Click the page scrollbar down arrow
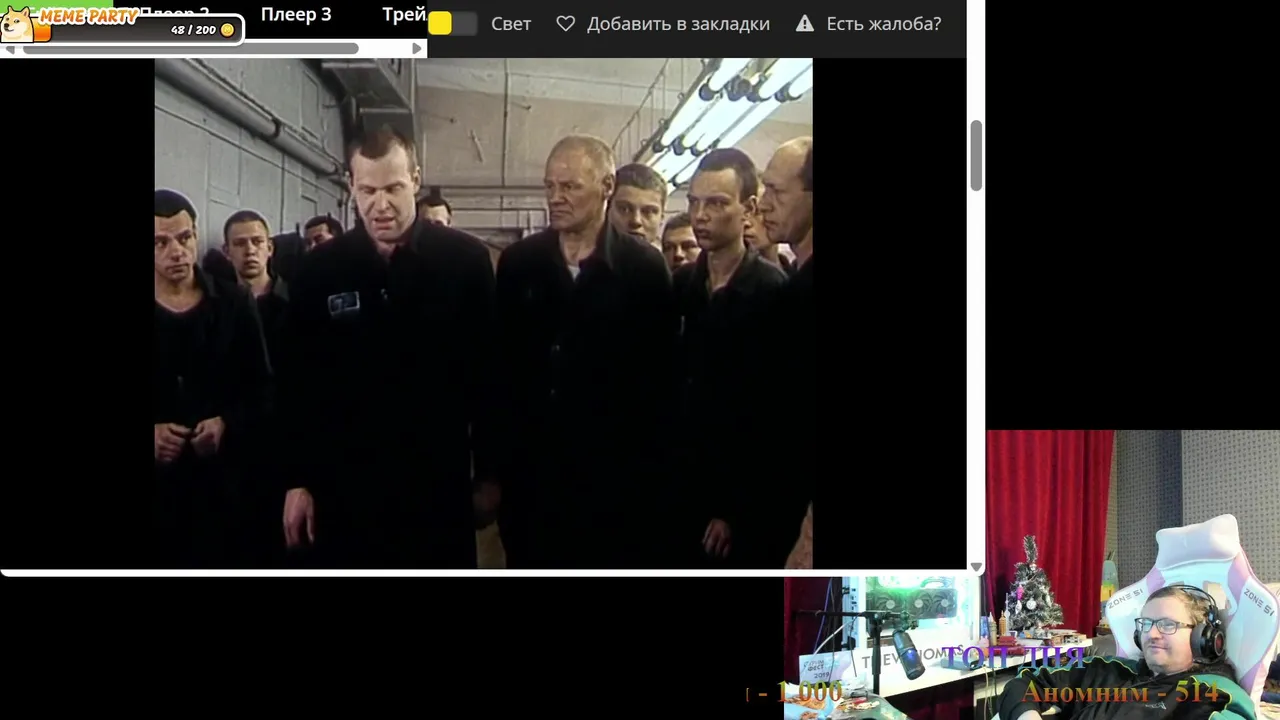Image resolution: width=1280 pixels, height=720 pixels. [976, 567]
